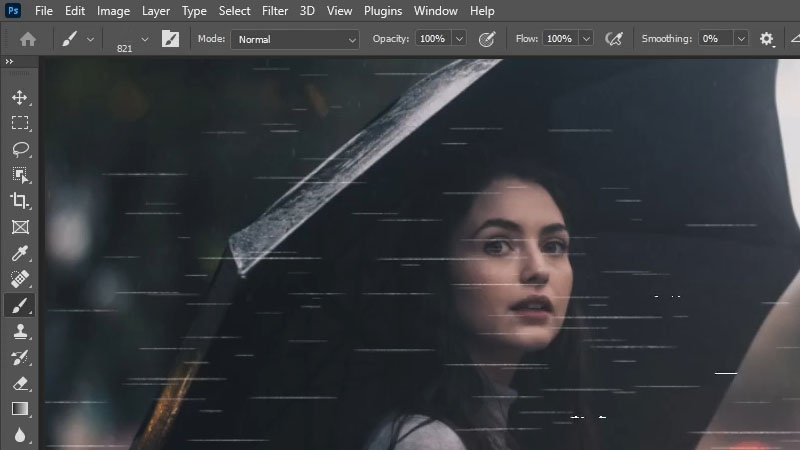Click the Smoothing label
Viewport: 800px width, 450px height.
coord(667,39)
